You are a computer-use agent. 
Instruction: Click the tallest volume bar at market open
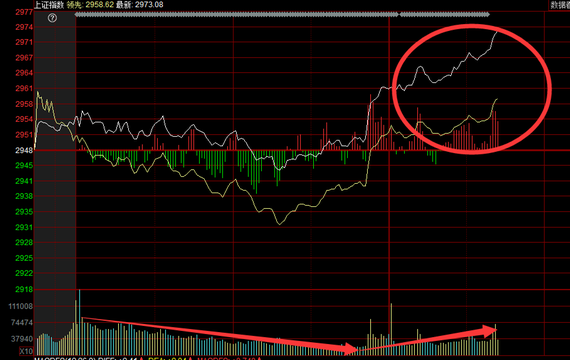(x=79, y=322)
